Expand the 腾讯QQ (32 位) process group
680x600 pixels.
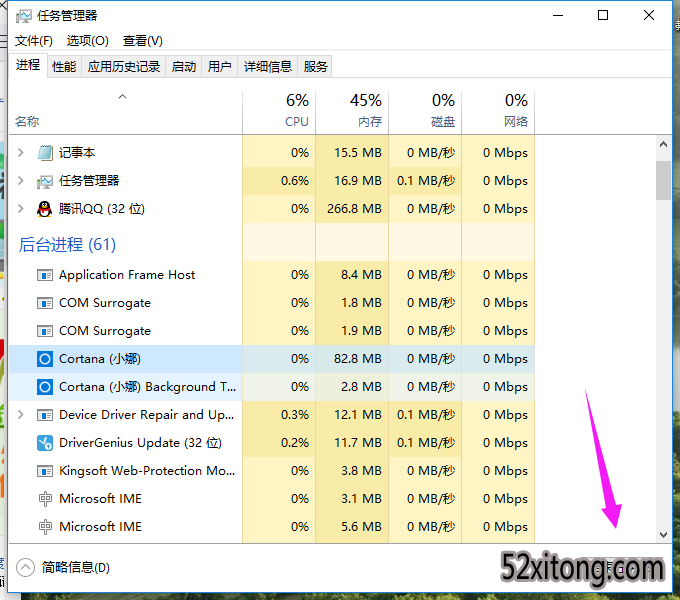(x=20, y=209)
